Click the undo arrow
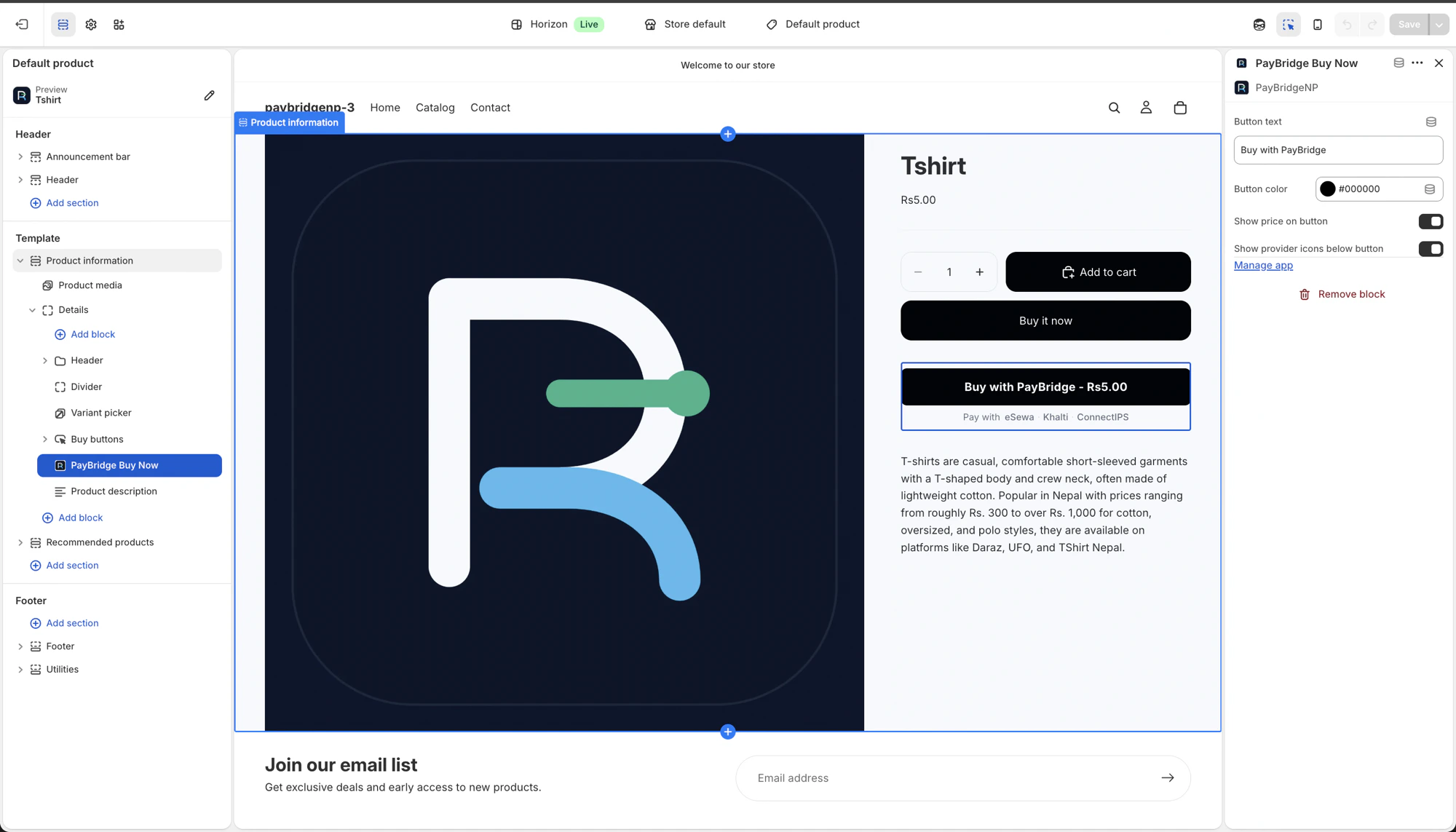Viewport: 1456px width, 832px height. (1348, 25)
